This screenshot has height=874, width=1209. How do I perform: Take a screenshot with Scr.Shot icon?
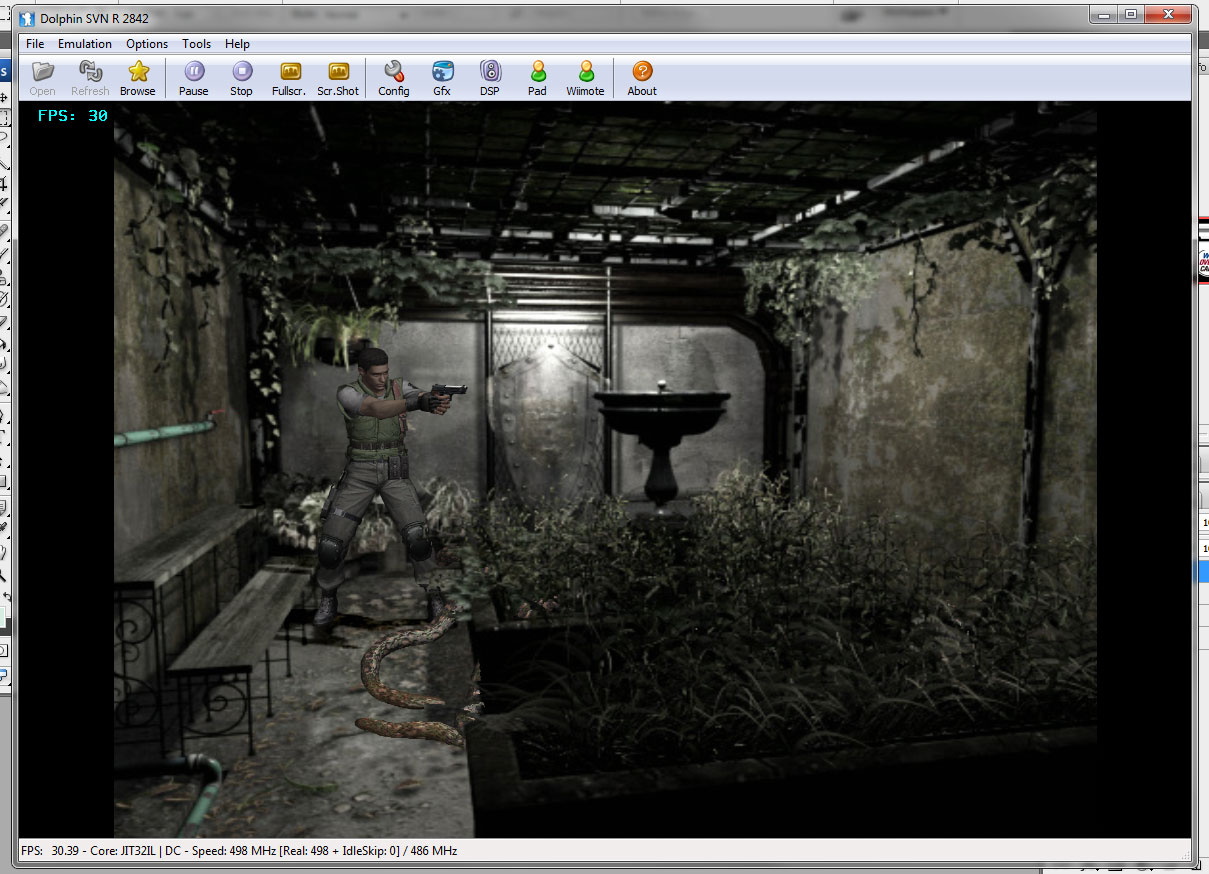338,77
